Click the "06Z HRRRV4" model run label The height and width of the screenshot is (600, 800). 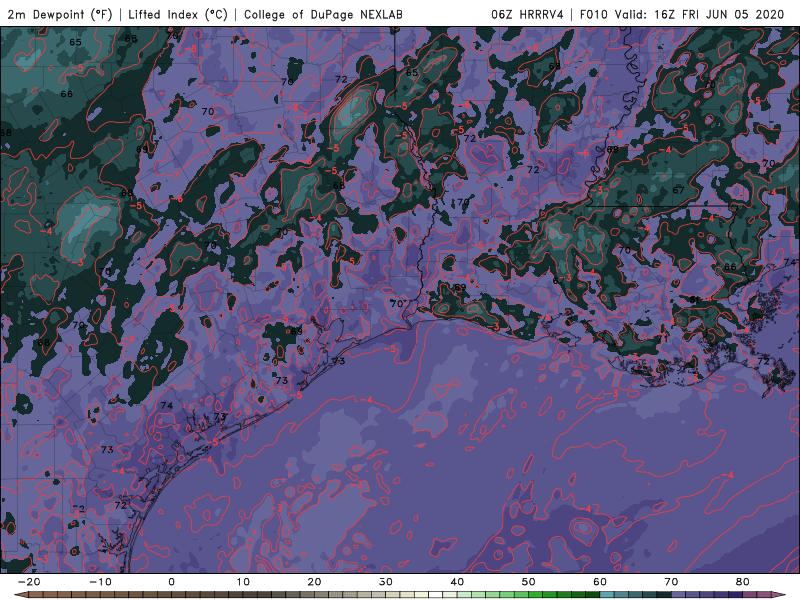point(527,14)
